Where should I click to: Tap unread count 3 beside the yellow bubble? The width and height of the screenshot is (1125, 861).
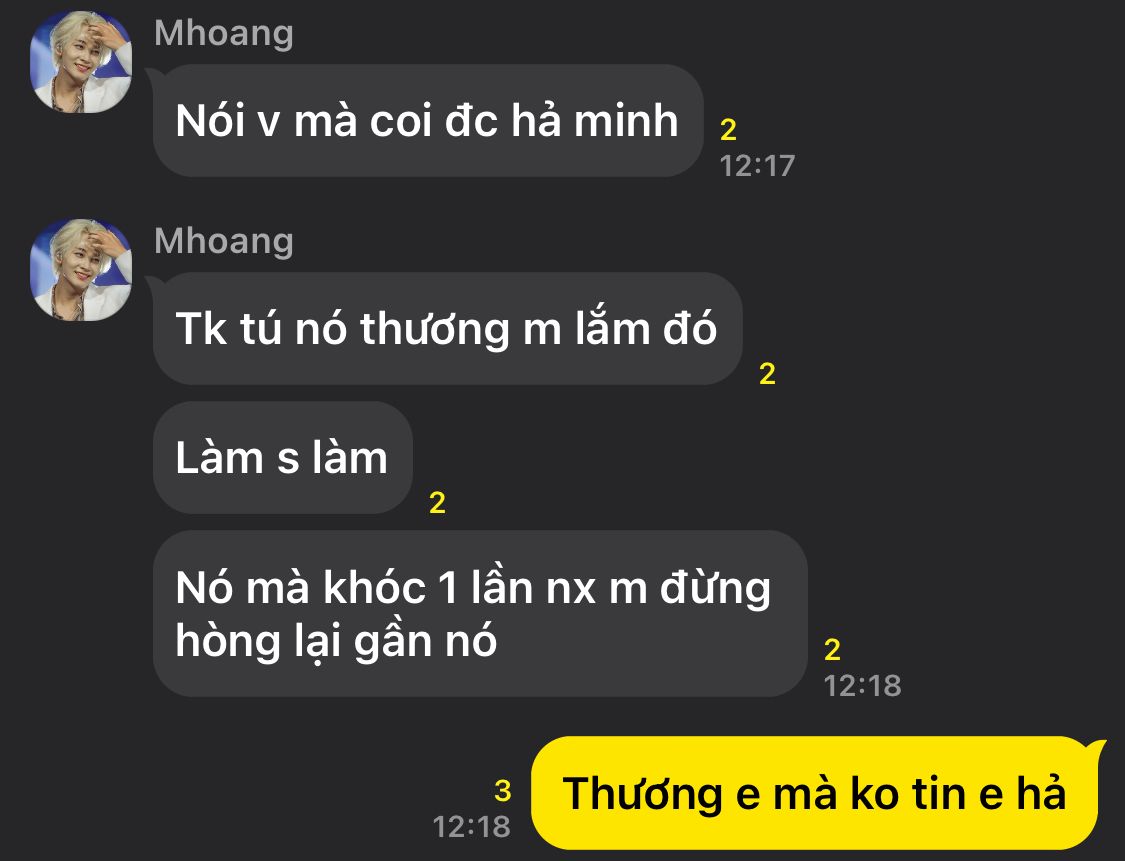[502, 791]
